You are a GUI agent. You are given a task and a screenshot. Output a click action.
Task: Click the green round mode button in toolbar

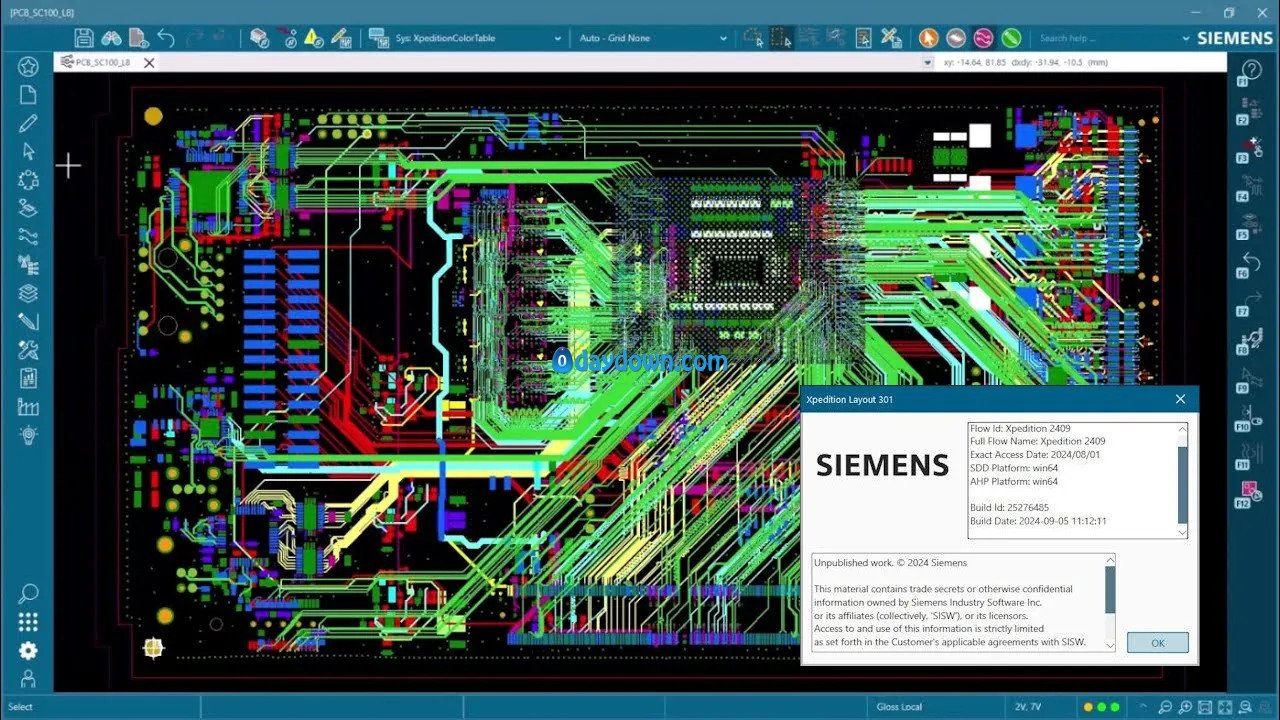(1011, 38)
